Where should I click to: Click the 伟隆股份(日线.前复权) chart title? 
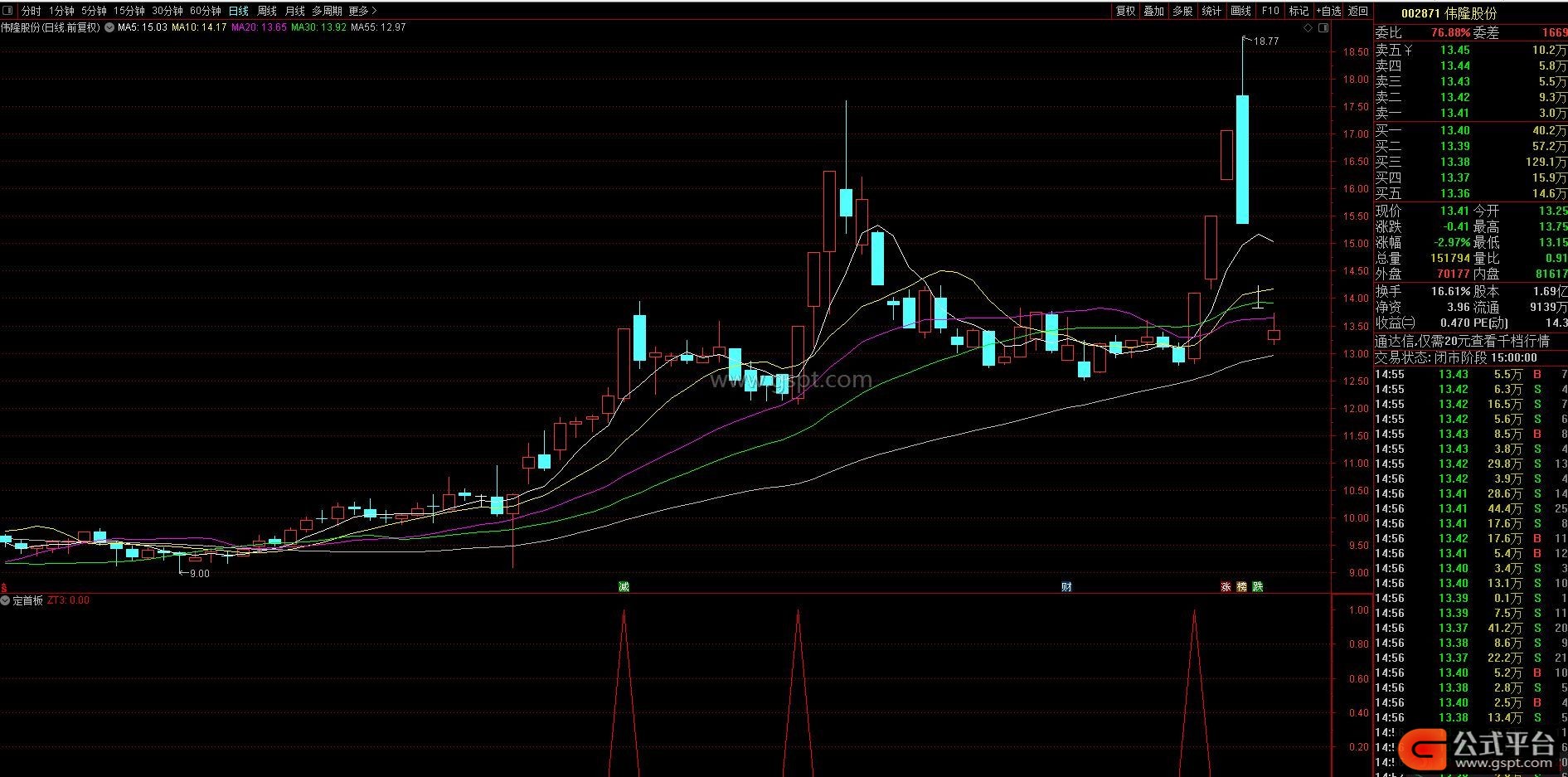coord(50,27)
